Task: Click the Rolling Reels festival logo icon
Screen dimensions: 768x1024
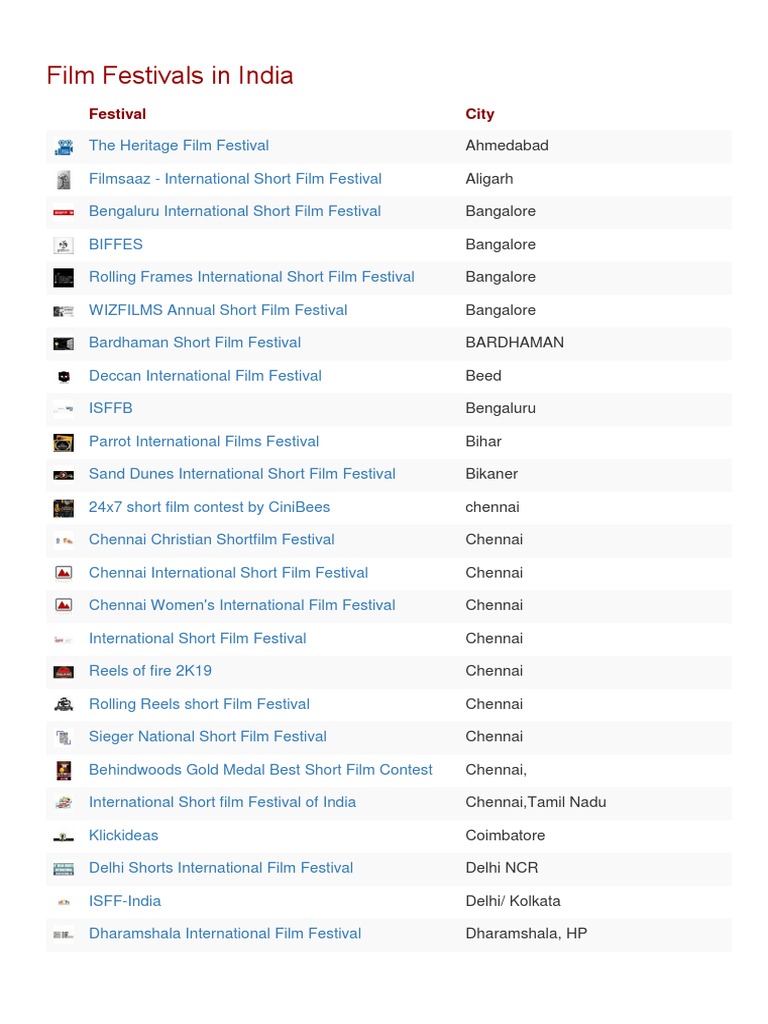Action: 63,705
